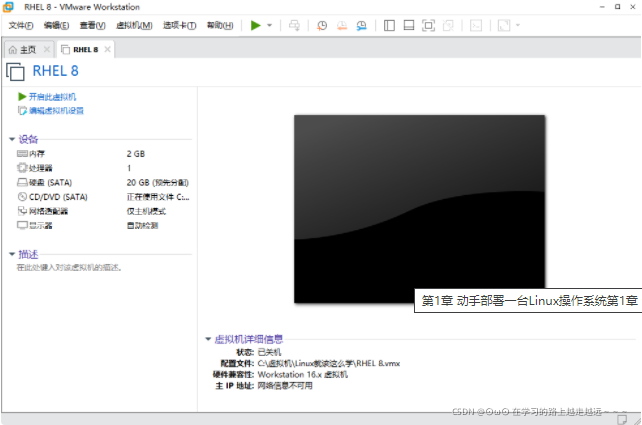642x425 pixels.
Task: Click the 2 GB memory value
Action: (x=136, y=154)
